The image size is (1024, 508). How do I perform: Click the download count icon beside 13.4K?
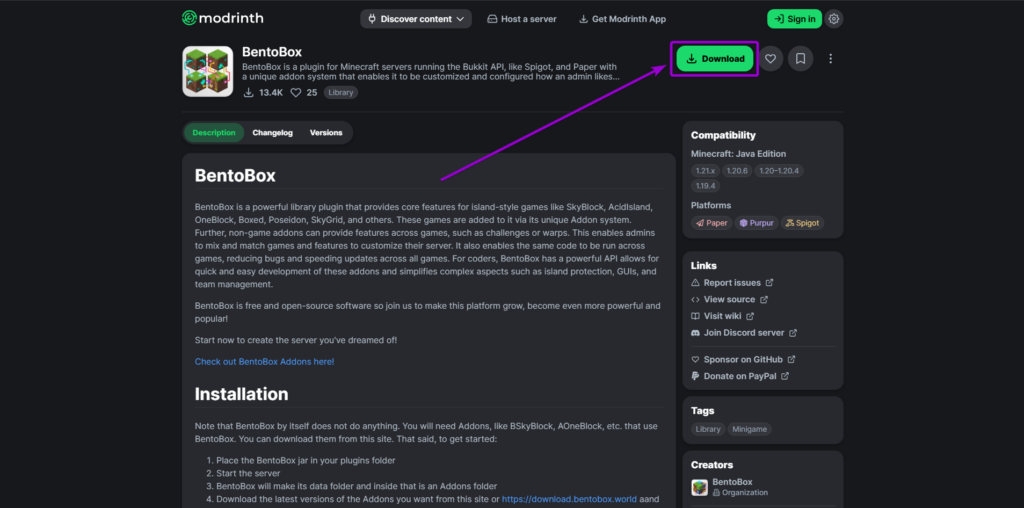click(248, 93)
